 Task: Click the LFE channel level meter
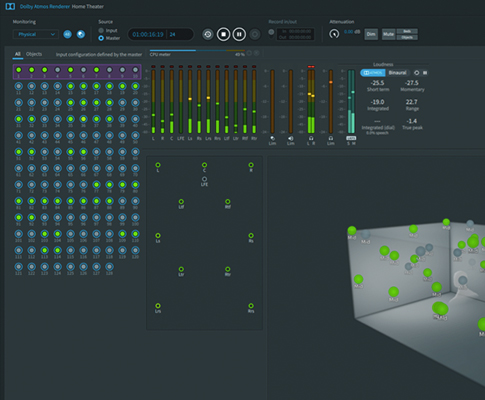181,101
